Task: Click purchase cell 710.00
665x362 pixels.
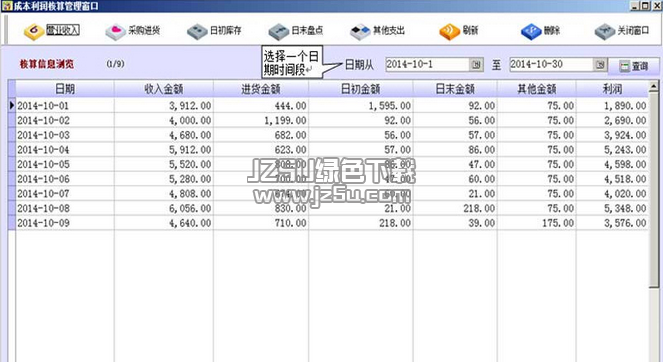Action: click(261, 223)
